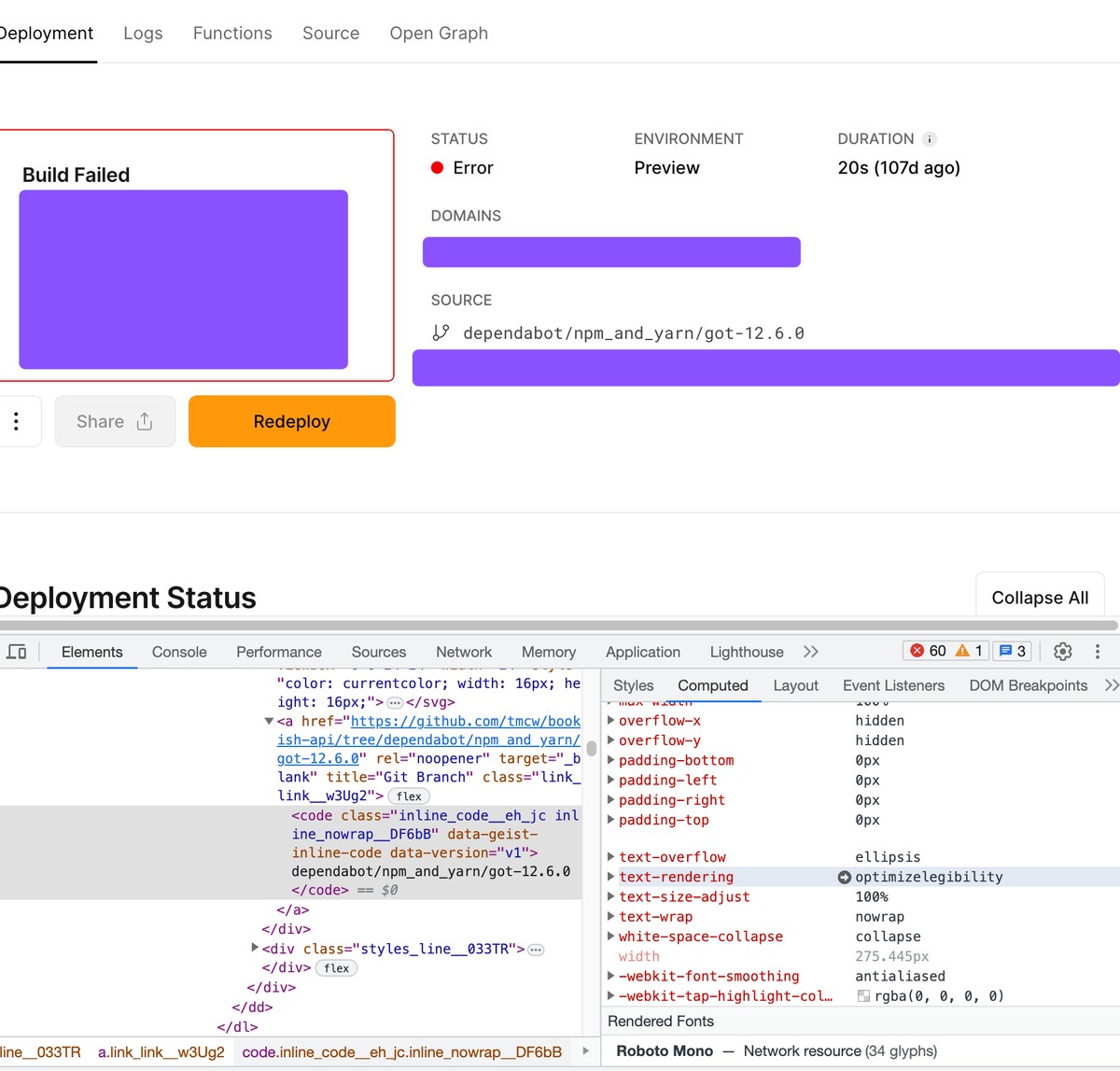Click the rgba color swatch for tap-highlight
Image resolution: width=1120 pixels, height=1071 pixels.
pyautogui.click(x=863, y=996)
